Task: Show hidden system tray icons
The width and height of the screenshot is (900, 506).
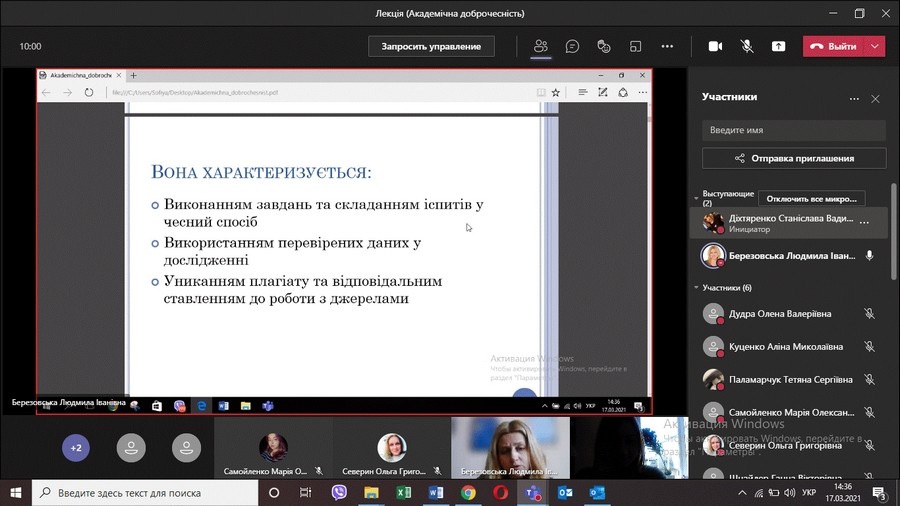Action: pyautogui.click(x=742, y=493)
